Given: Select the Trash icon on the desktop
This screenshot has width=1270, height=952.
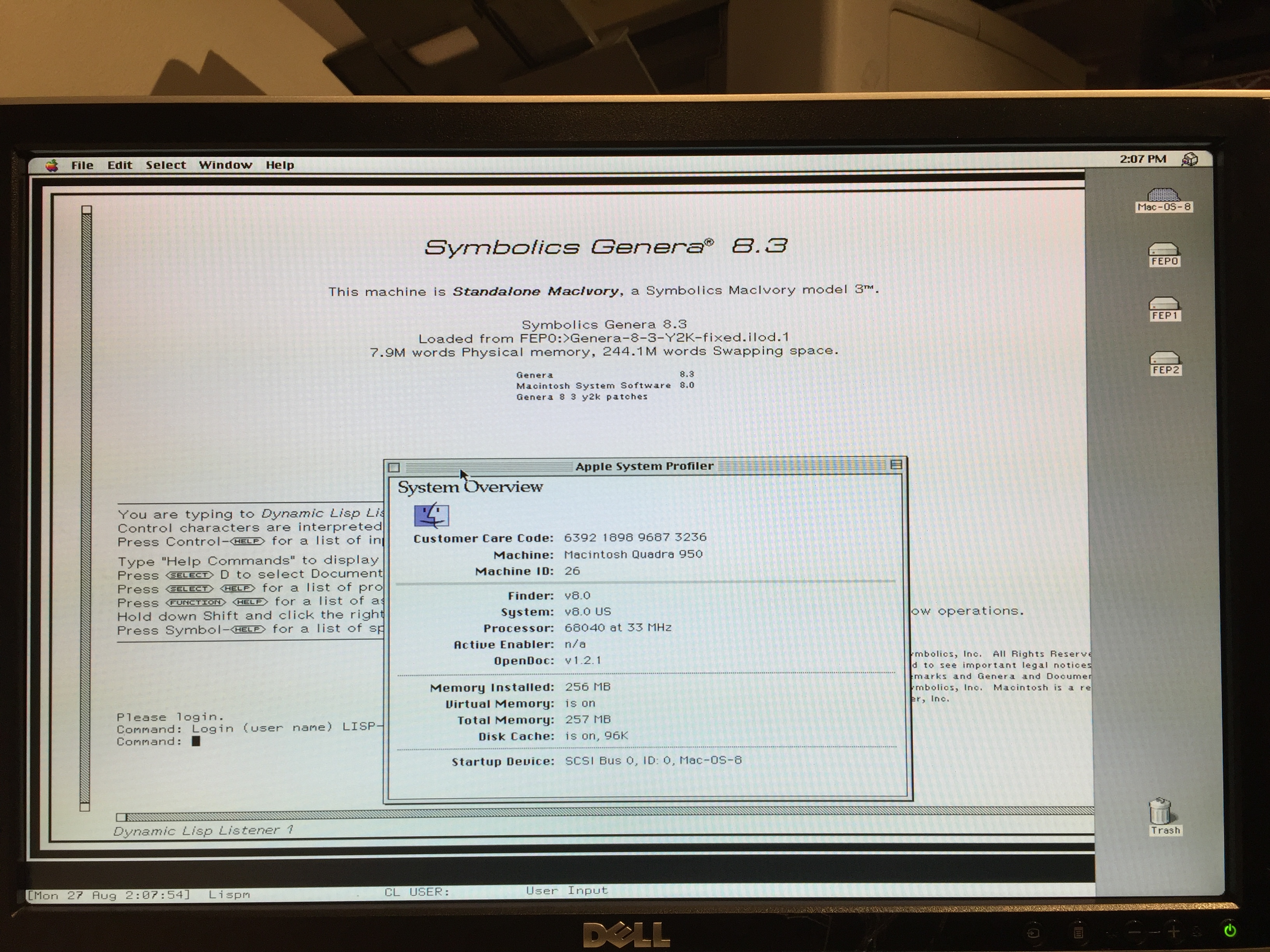Looking at the screenshot, I should [1164, 816].
